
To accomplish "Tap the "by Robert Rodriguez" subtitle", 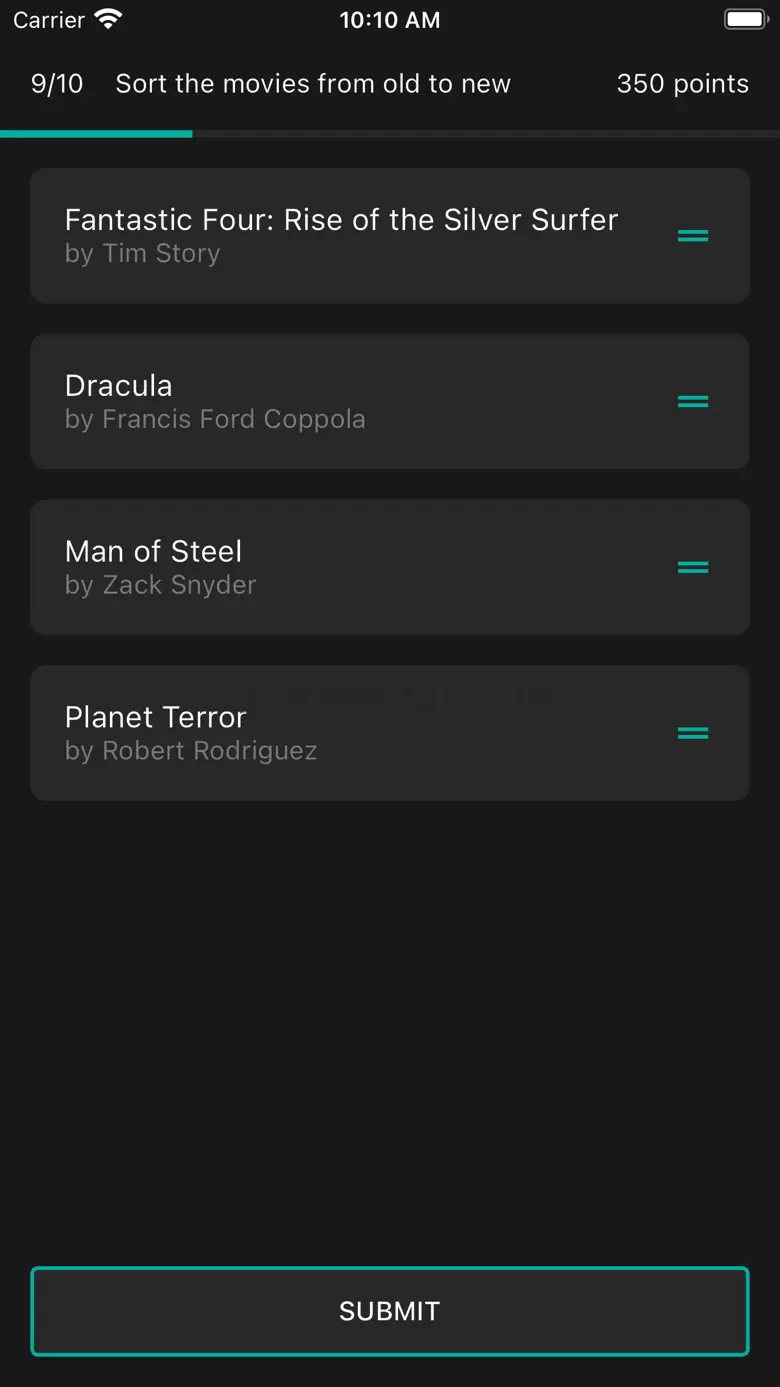I will point(191,751).
